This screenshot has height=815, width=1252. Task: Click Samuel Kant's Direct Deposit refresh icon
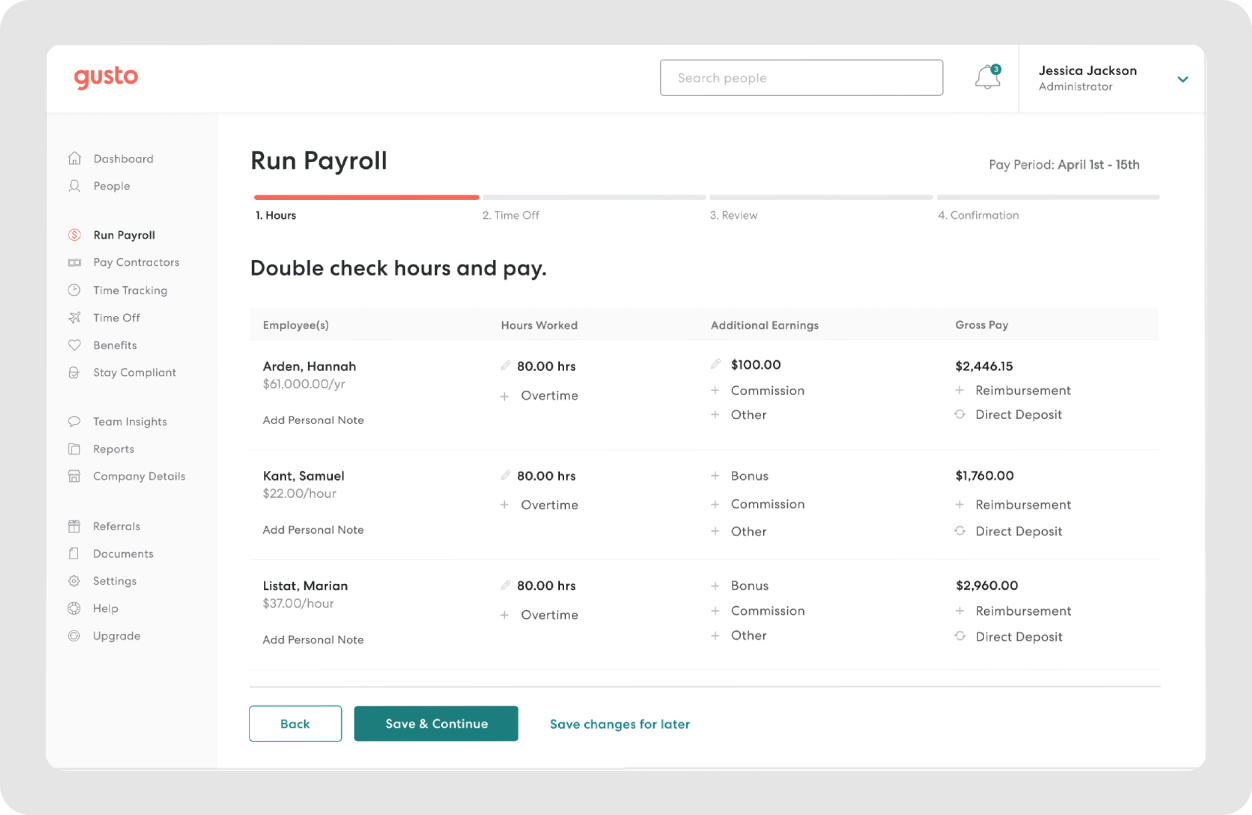coord(961,531)
